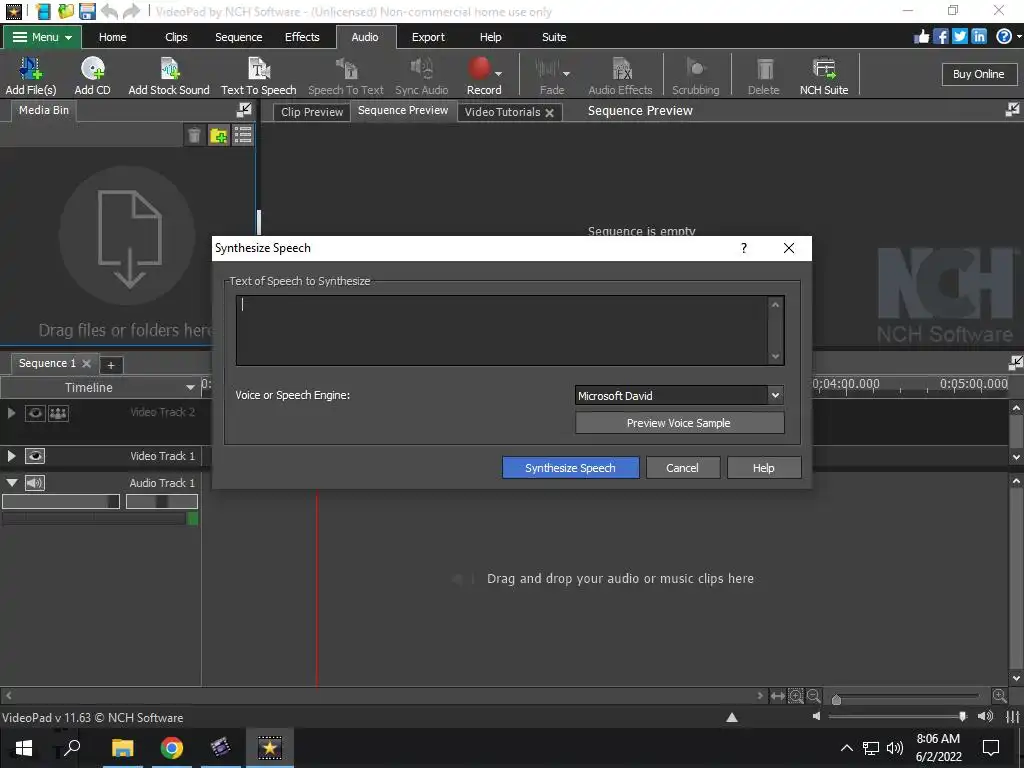
Task: Open the Facebook share icon
Action: click(940, 37)
